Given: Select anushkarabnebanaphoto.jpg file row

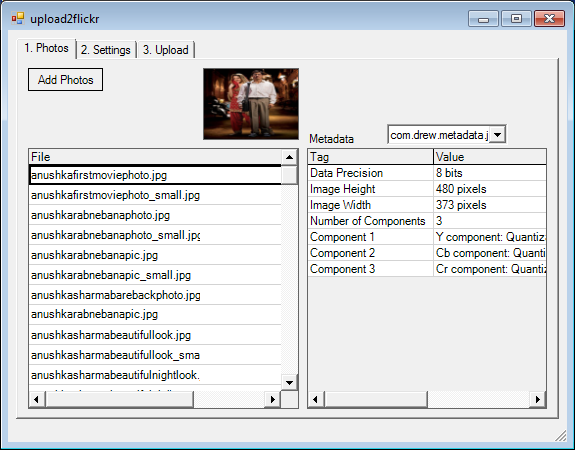Looking at the screenshot, I should (x=155, y=215).
